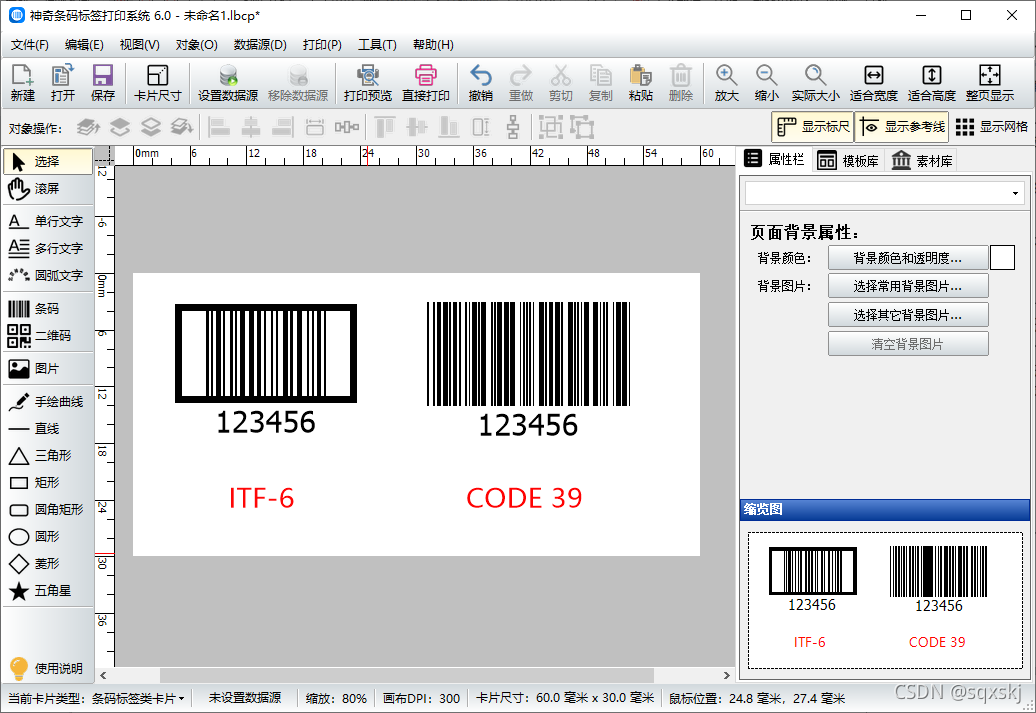Open 打印预览 print preview
This screenshot has width=1036, height=713.
[x=368, y=83]
